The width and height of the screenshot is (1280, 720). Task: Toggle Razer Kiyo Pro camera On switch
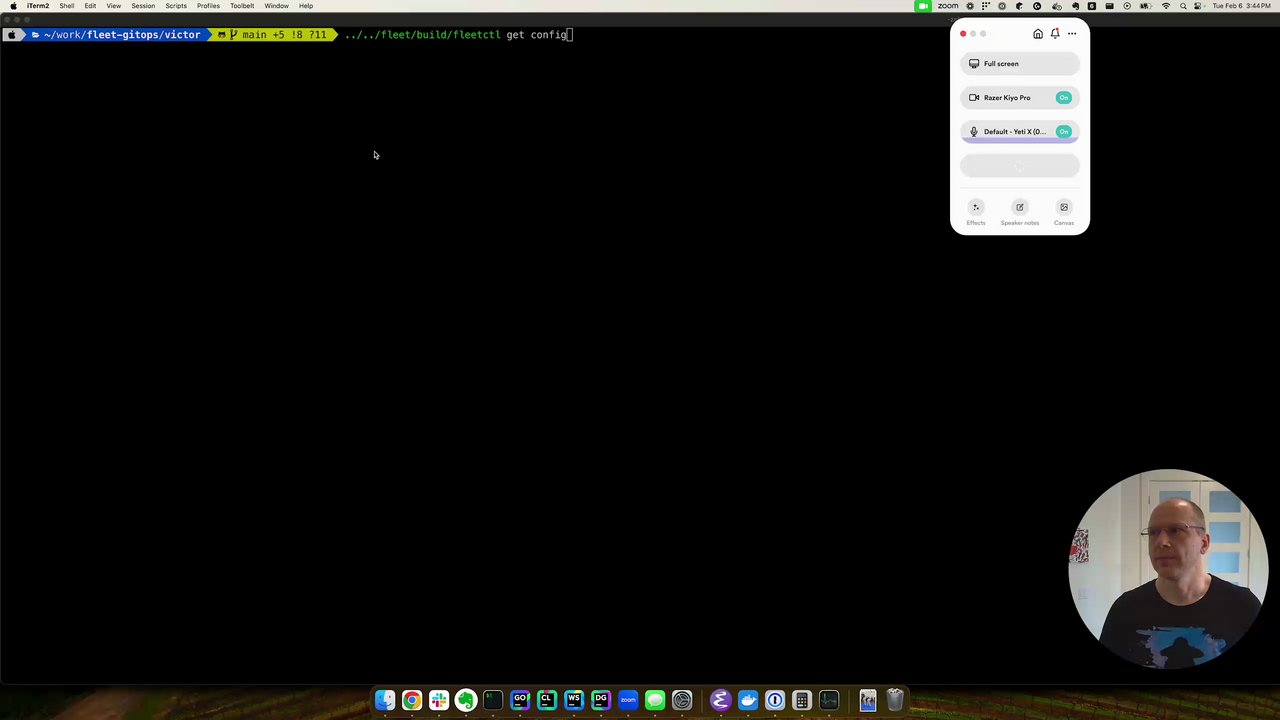coord(1064,98)
